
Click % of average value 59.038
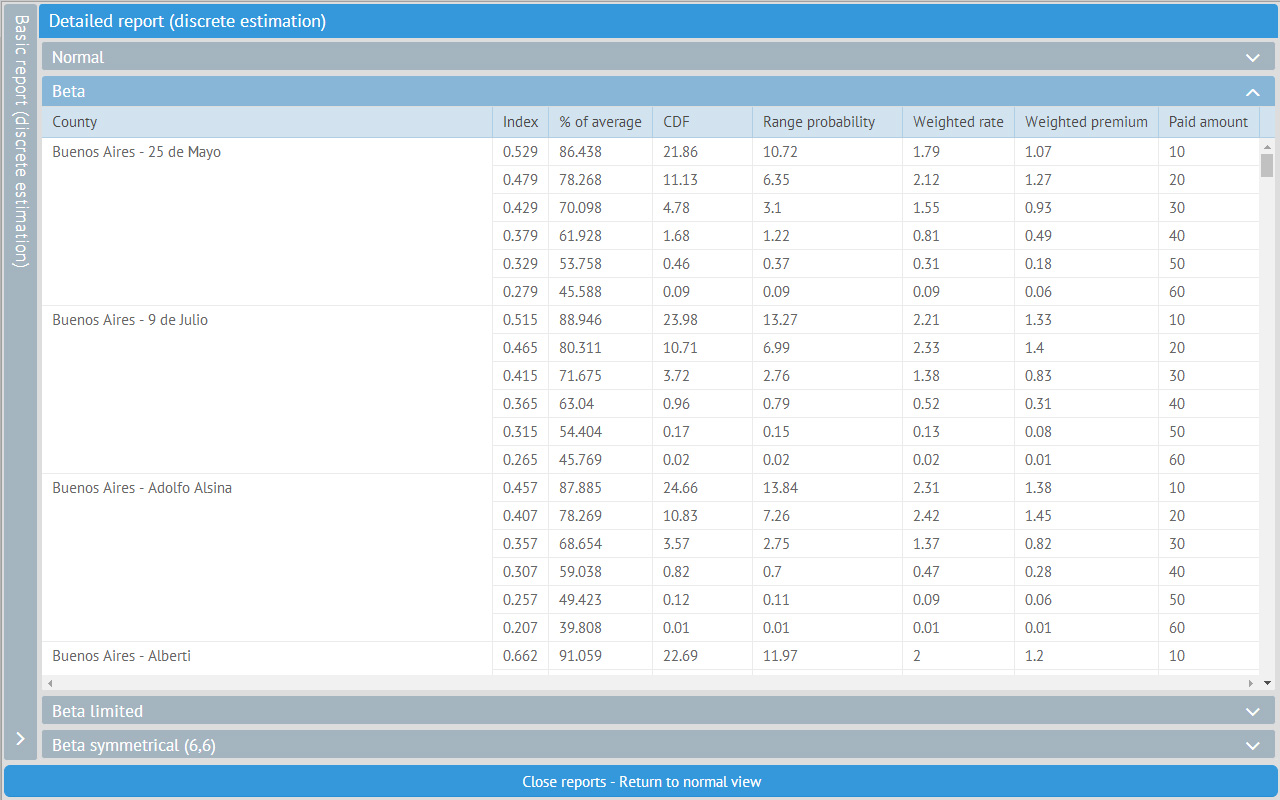pyautogui.click(x=581, y=572)
